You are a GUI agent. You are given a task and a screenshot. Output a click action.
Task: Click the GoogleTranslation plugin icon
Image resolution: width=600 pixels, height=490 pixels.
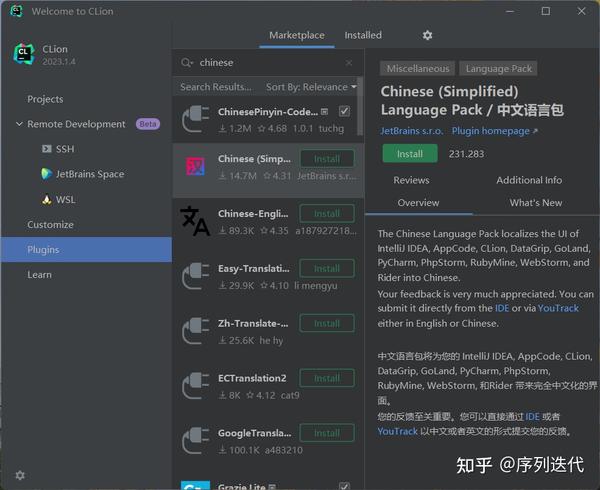coord(196,441)
